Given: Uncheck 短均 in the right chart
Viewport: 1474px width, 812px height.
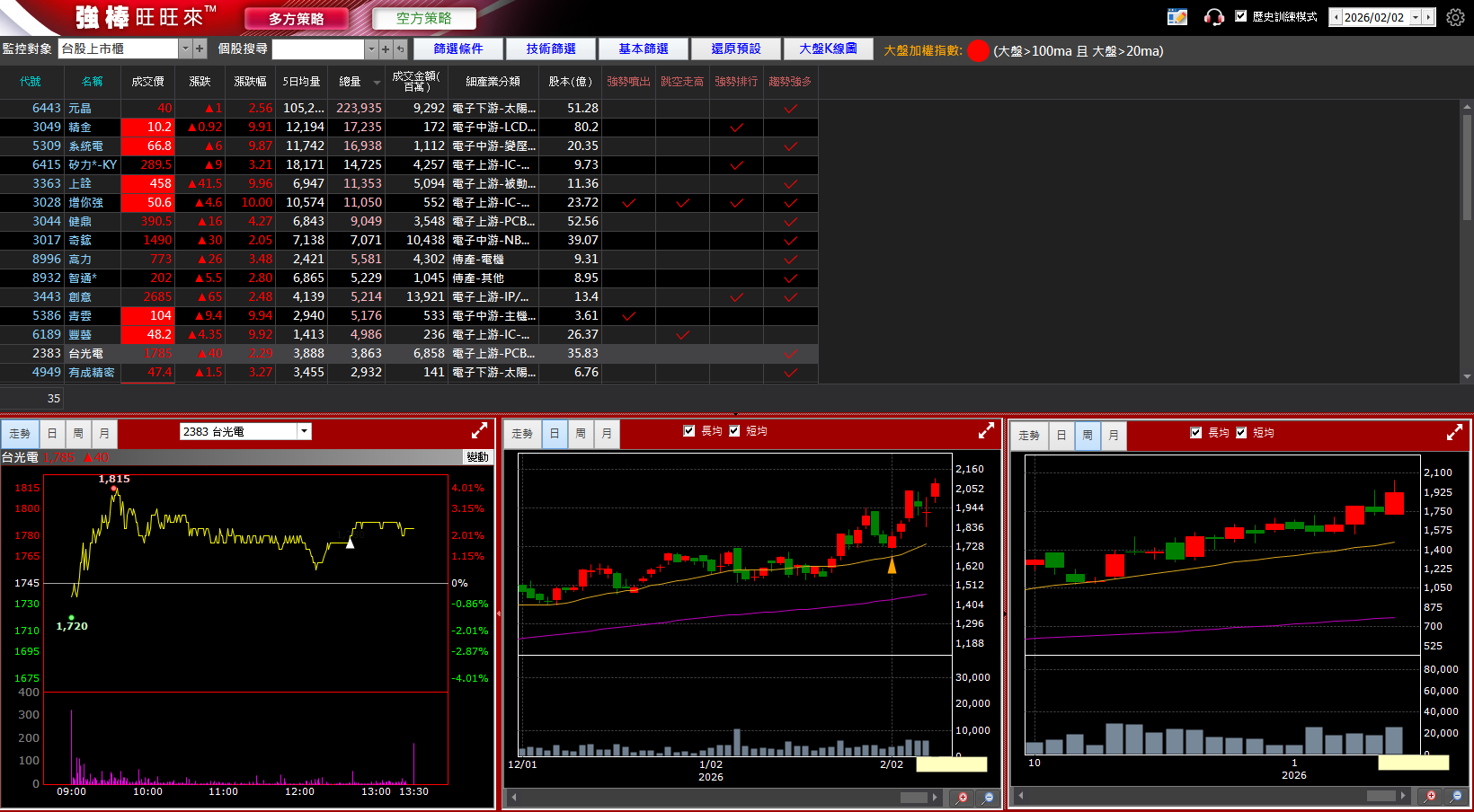Looking at the screenshot, I should [1241, 433].
